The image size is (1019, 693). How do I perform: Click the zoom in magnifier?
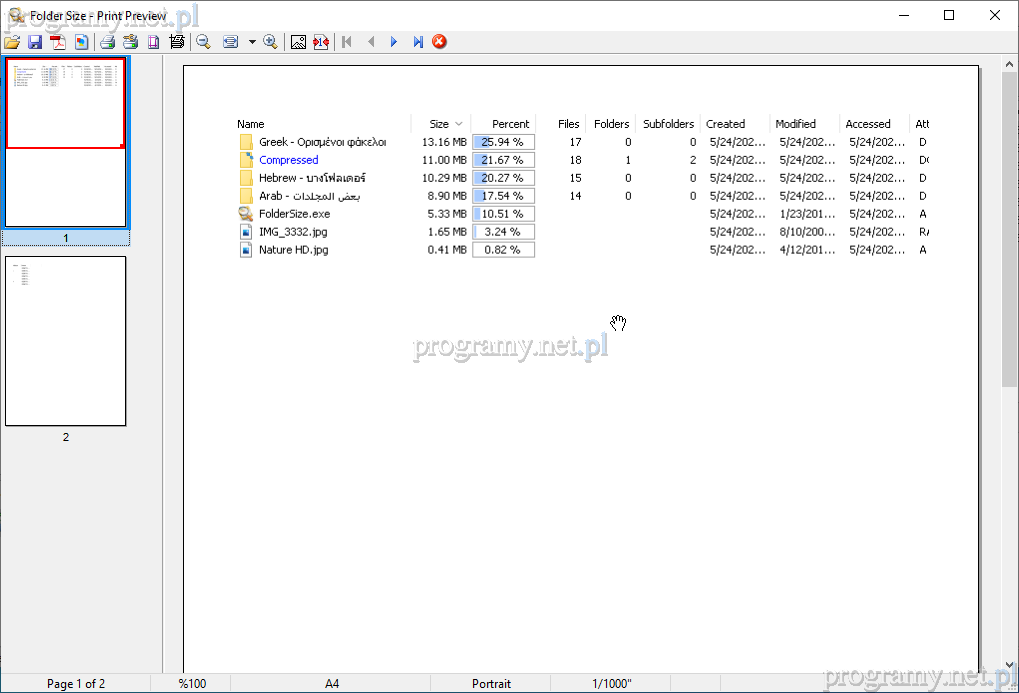pyautogui.click(x=270, y=42)
